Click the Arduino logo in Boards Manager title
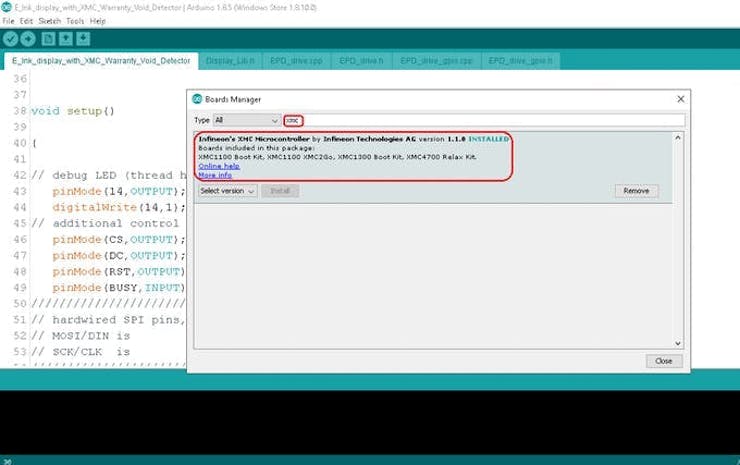740x465 pixels. [x=197, y=99]
